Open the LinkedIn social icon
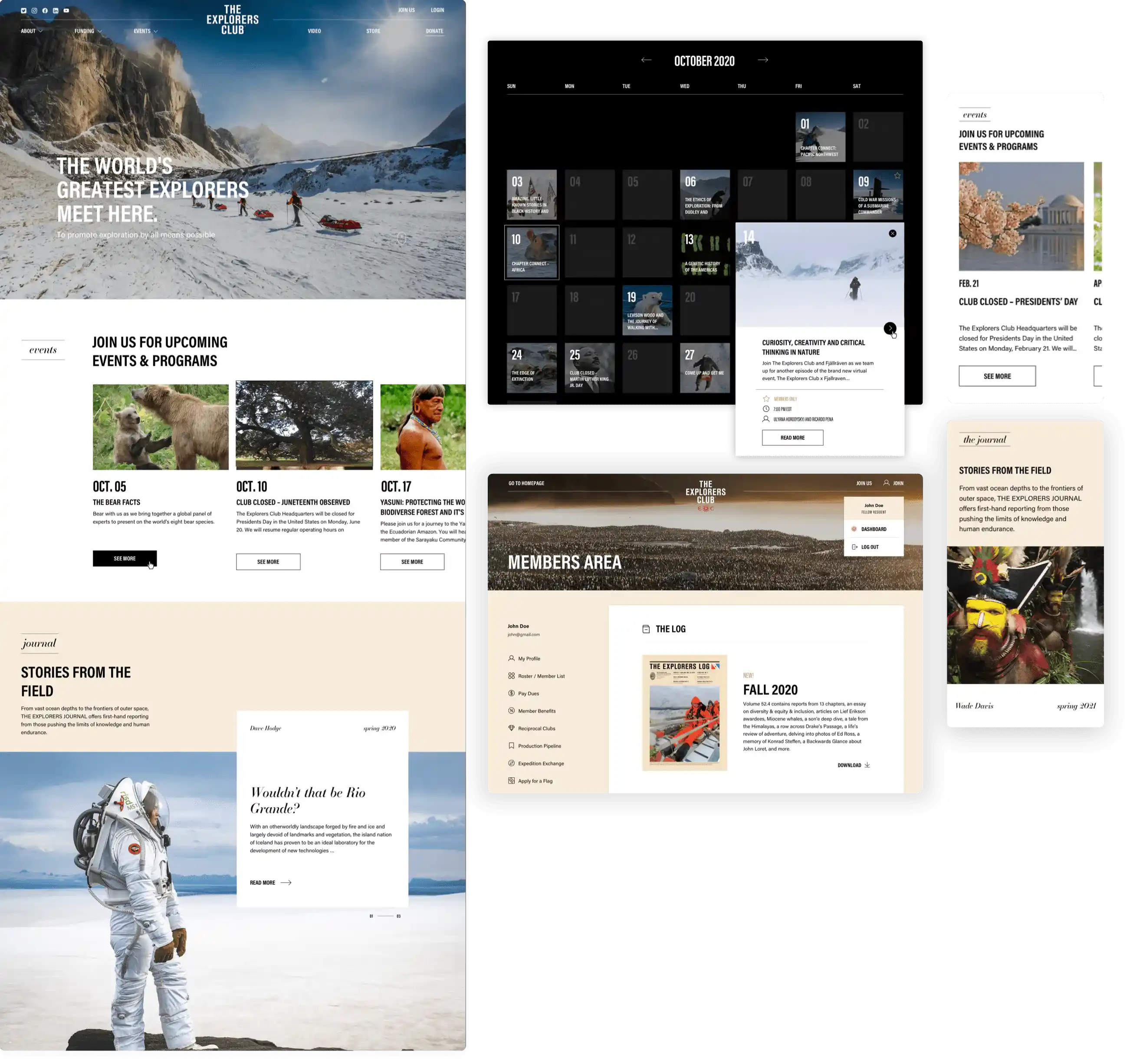Screen dimensions: 1130x1064 [55, 11]
